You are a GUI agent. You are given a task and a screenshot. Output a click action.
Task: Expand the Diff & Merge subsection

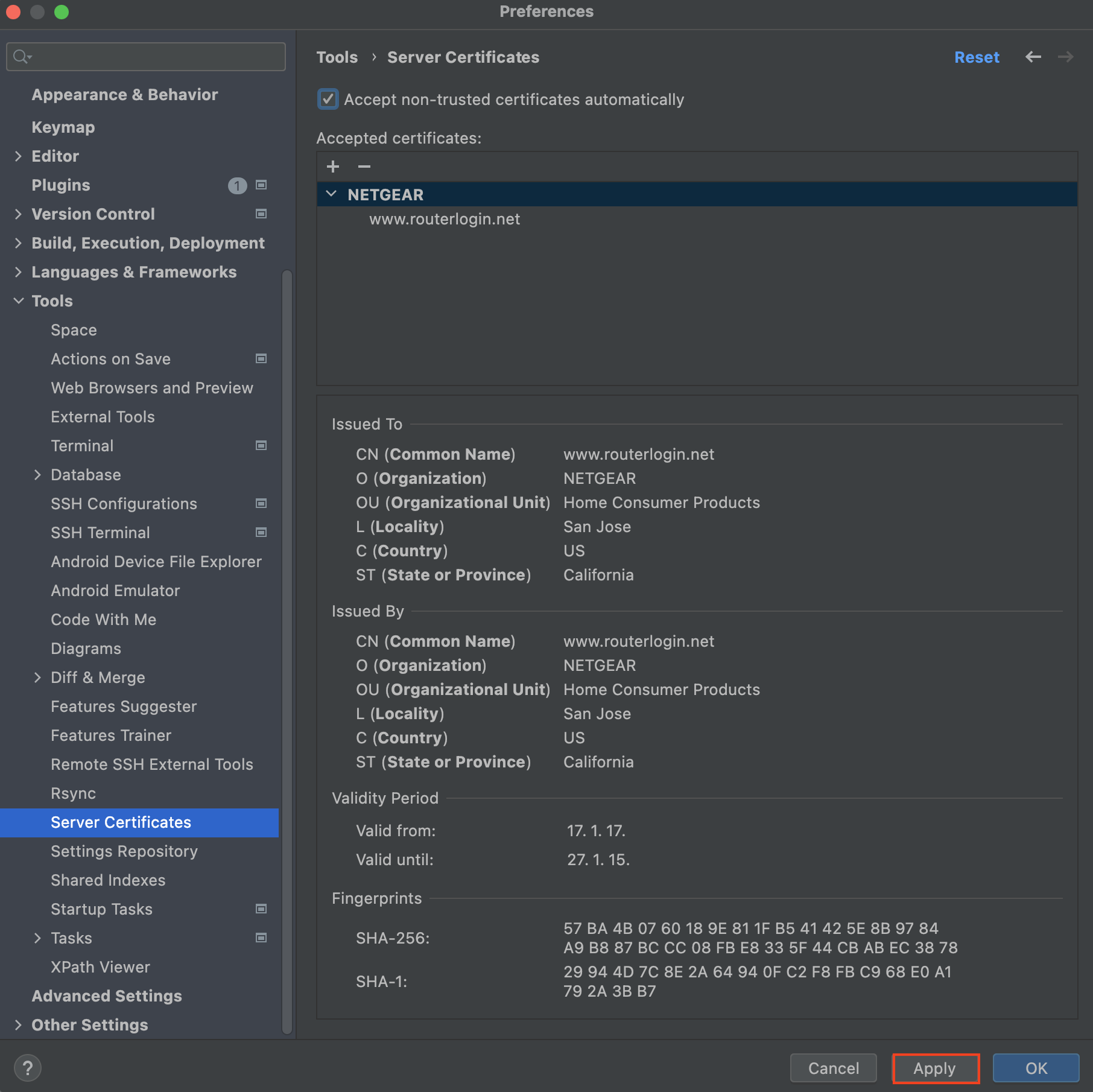(37, 678)
